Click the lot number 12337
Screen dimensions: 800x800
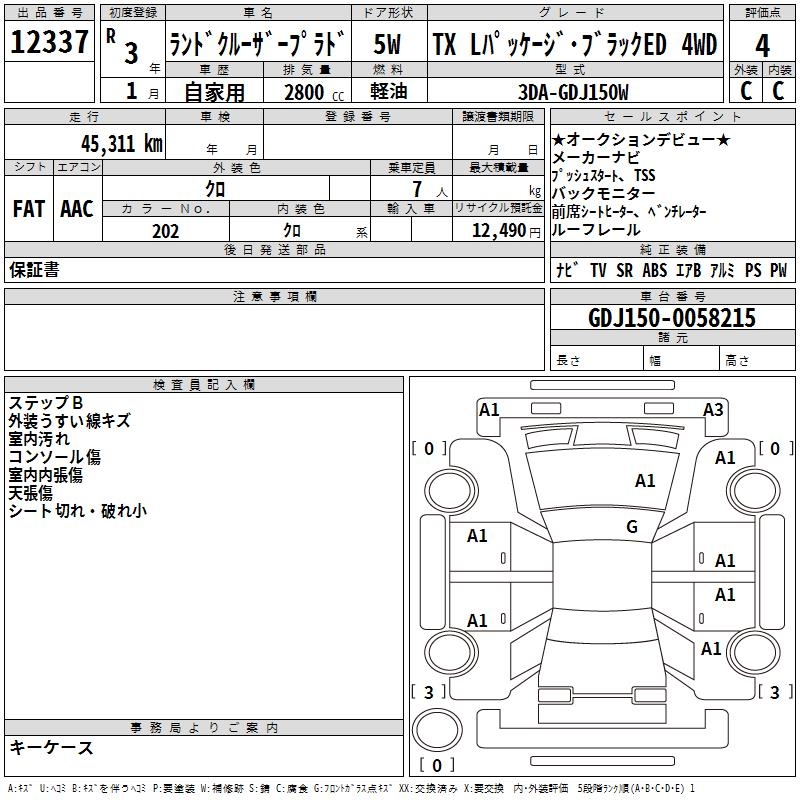(49, 42)
